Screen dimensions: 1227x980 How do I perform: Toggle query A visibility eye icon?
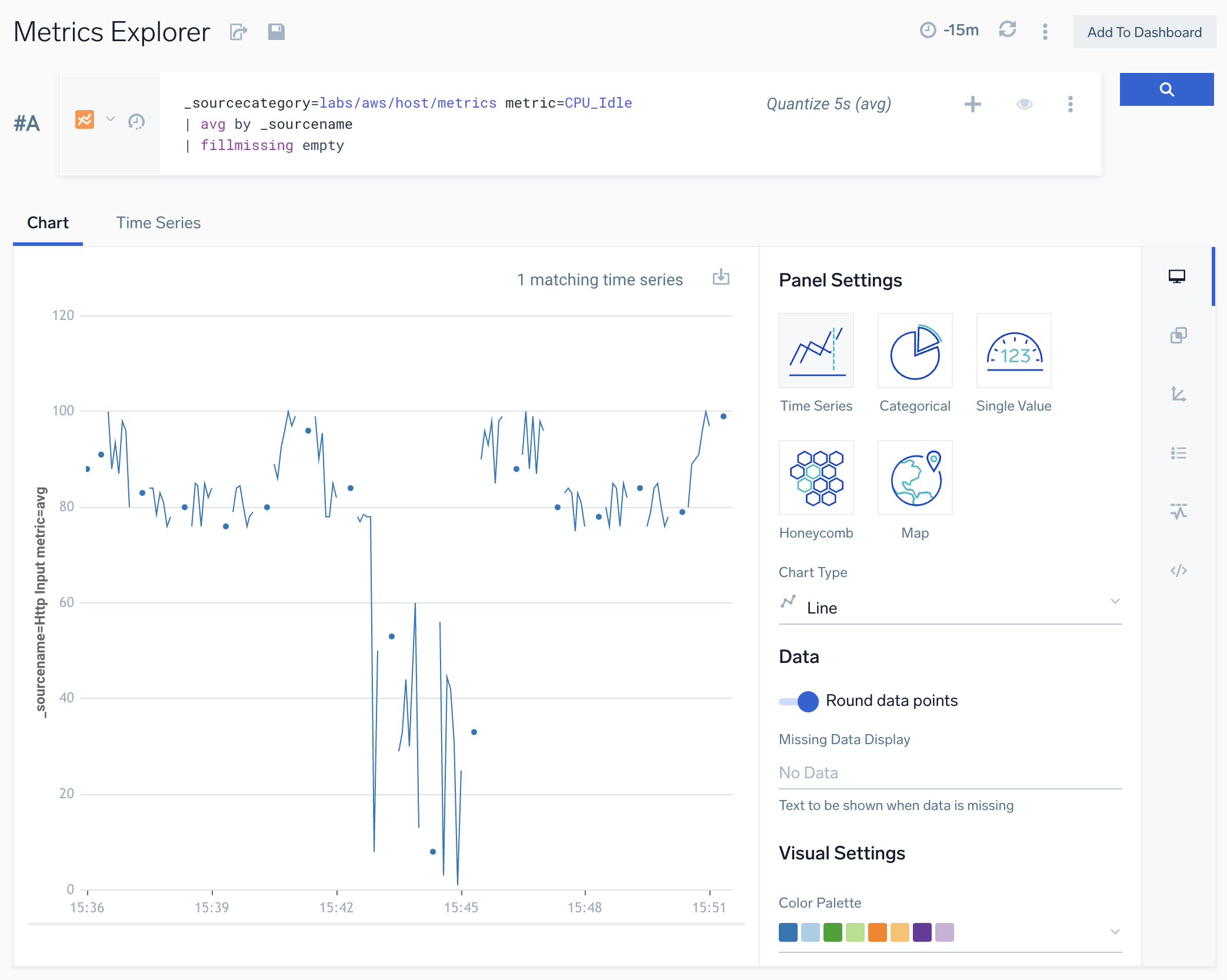(1024, 104)
